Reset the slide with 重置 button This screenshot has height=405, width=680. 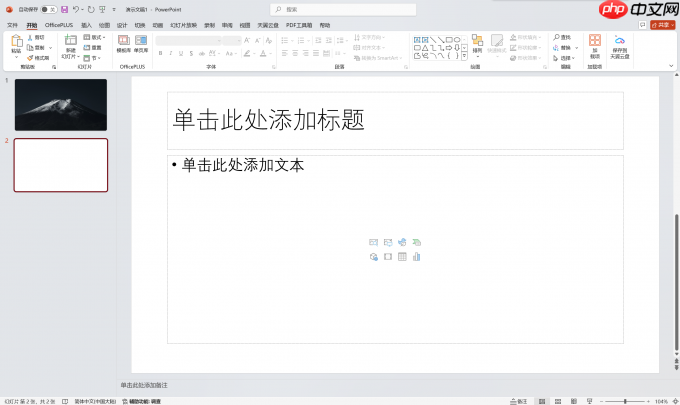click(x=93, y=47)
